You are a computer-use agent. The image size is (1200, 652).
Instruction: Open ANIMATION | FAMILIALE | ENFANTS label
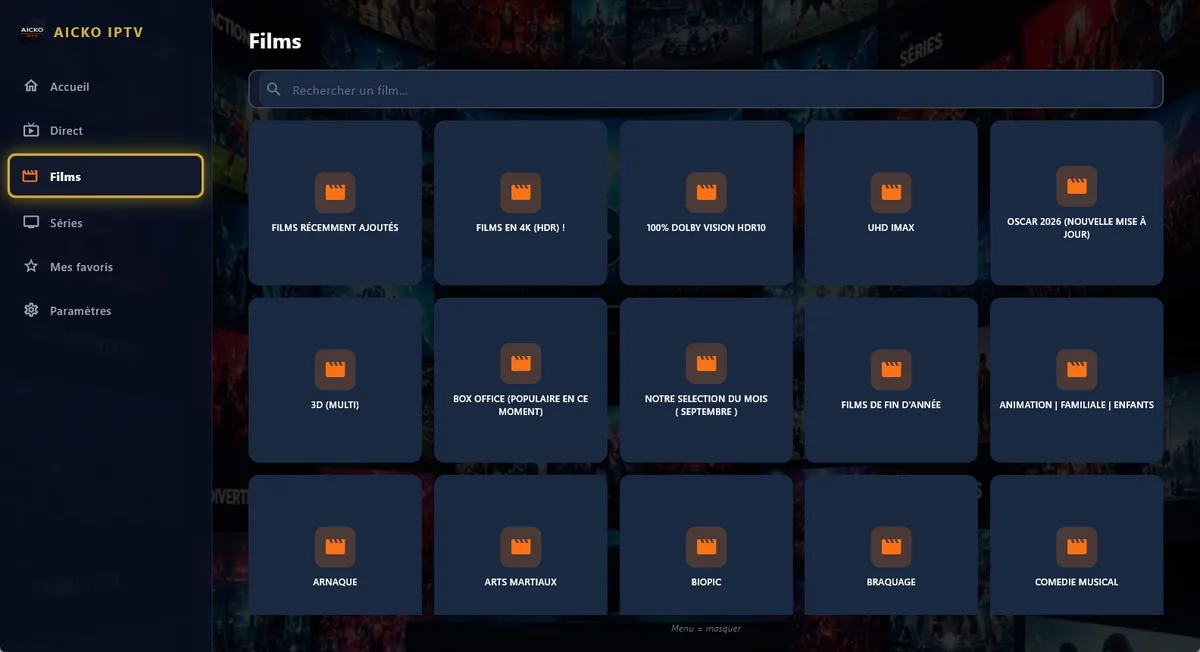1077,405
